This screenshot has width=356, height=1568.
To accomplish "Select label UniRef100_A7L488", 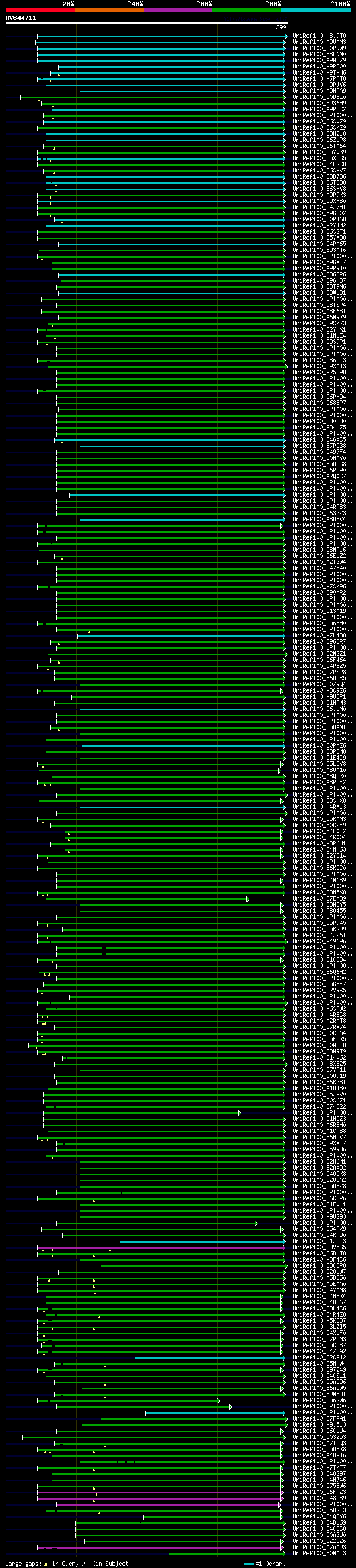I will pos(319,635).
